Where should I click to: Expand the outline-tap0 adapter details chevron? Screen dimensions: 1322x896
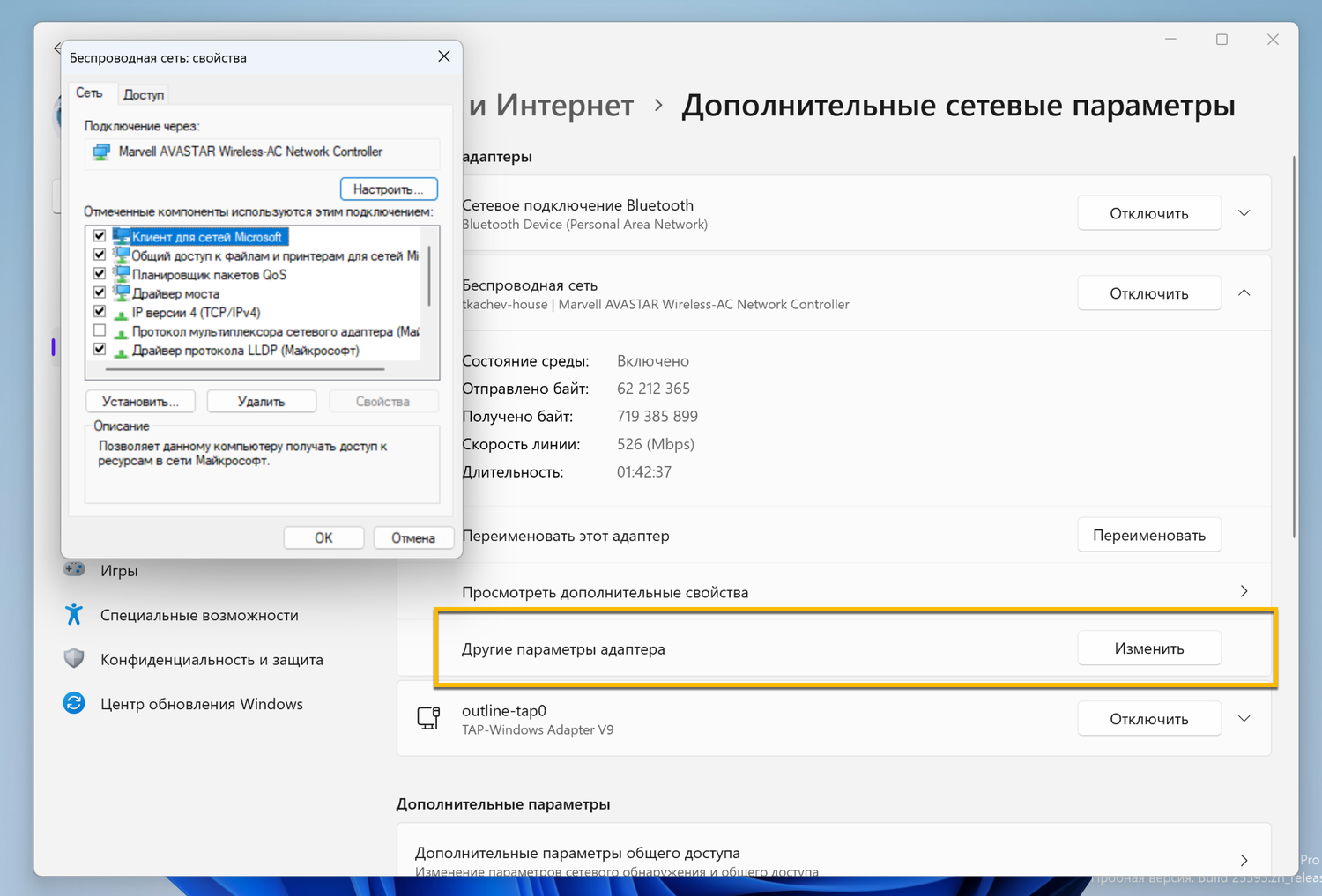click(1244, 719)
